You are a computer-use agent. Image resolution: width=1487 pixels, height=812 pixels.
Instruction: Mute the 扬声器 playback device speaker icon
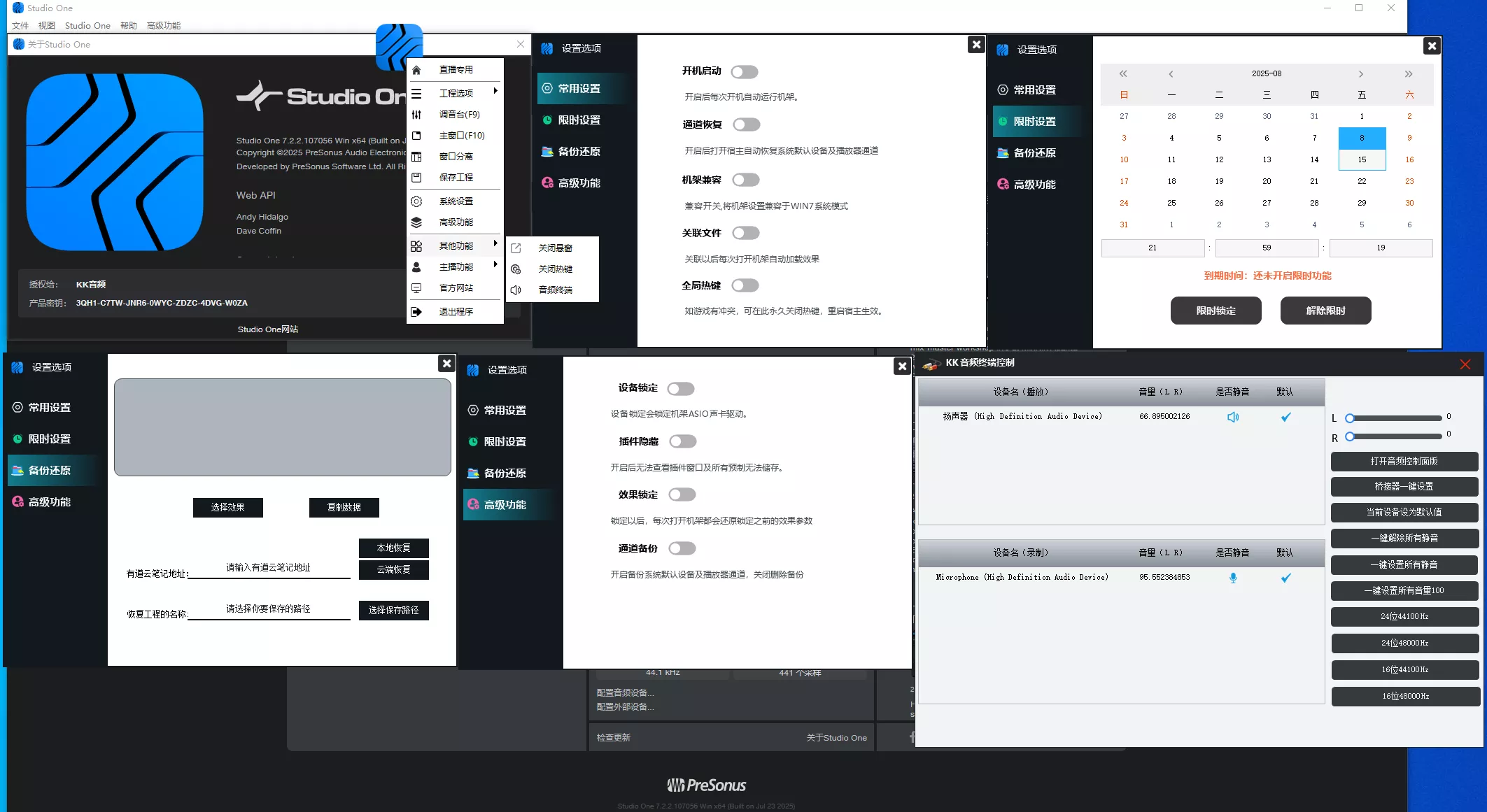point(1233,417)
